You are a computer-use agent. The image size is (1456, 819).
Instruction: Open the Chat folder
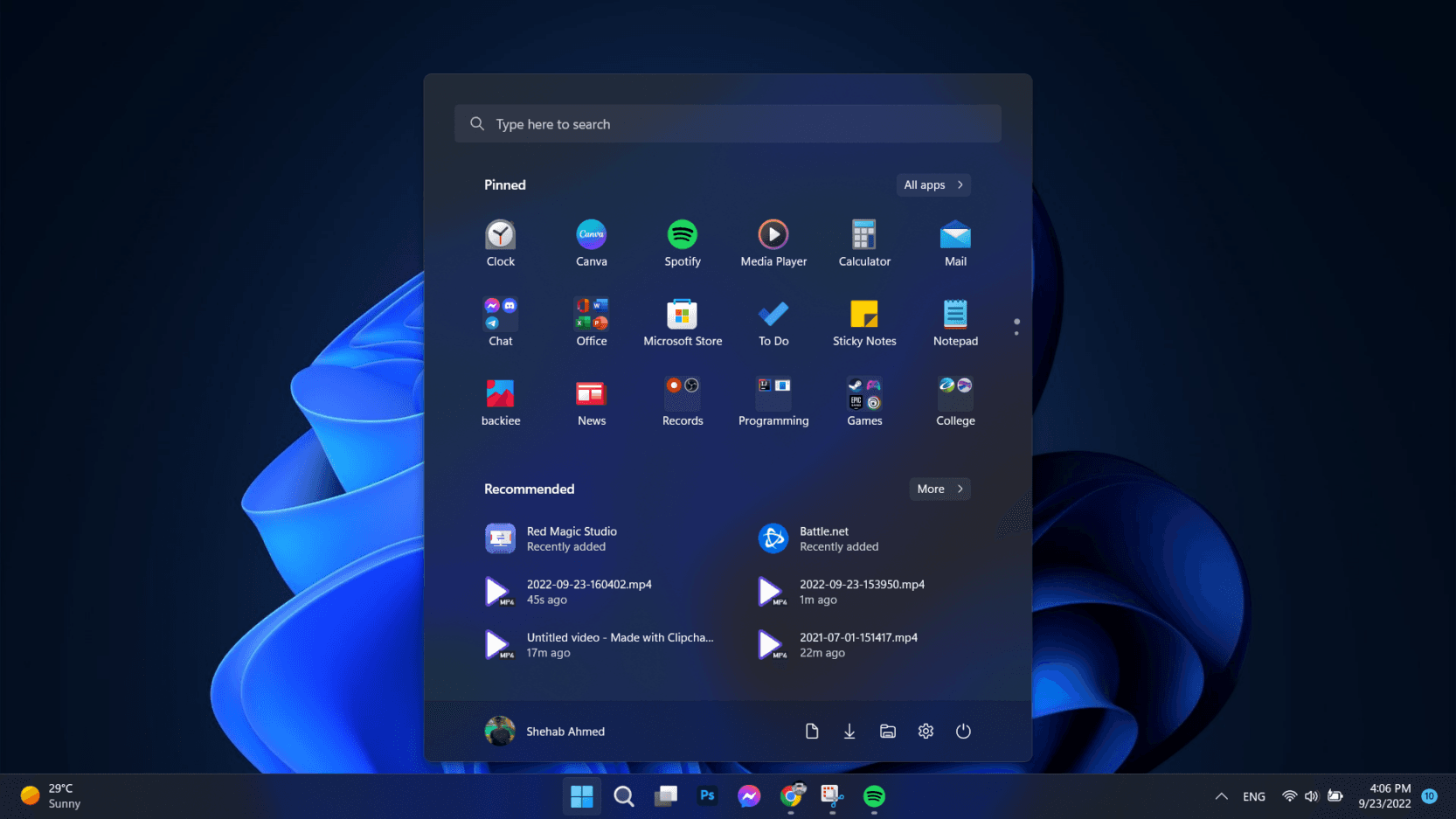pos(501,323)
